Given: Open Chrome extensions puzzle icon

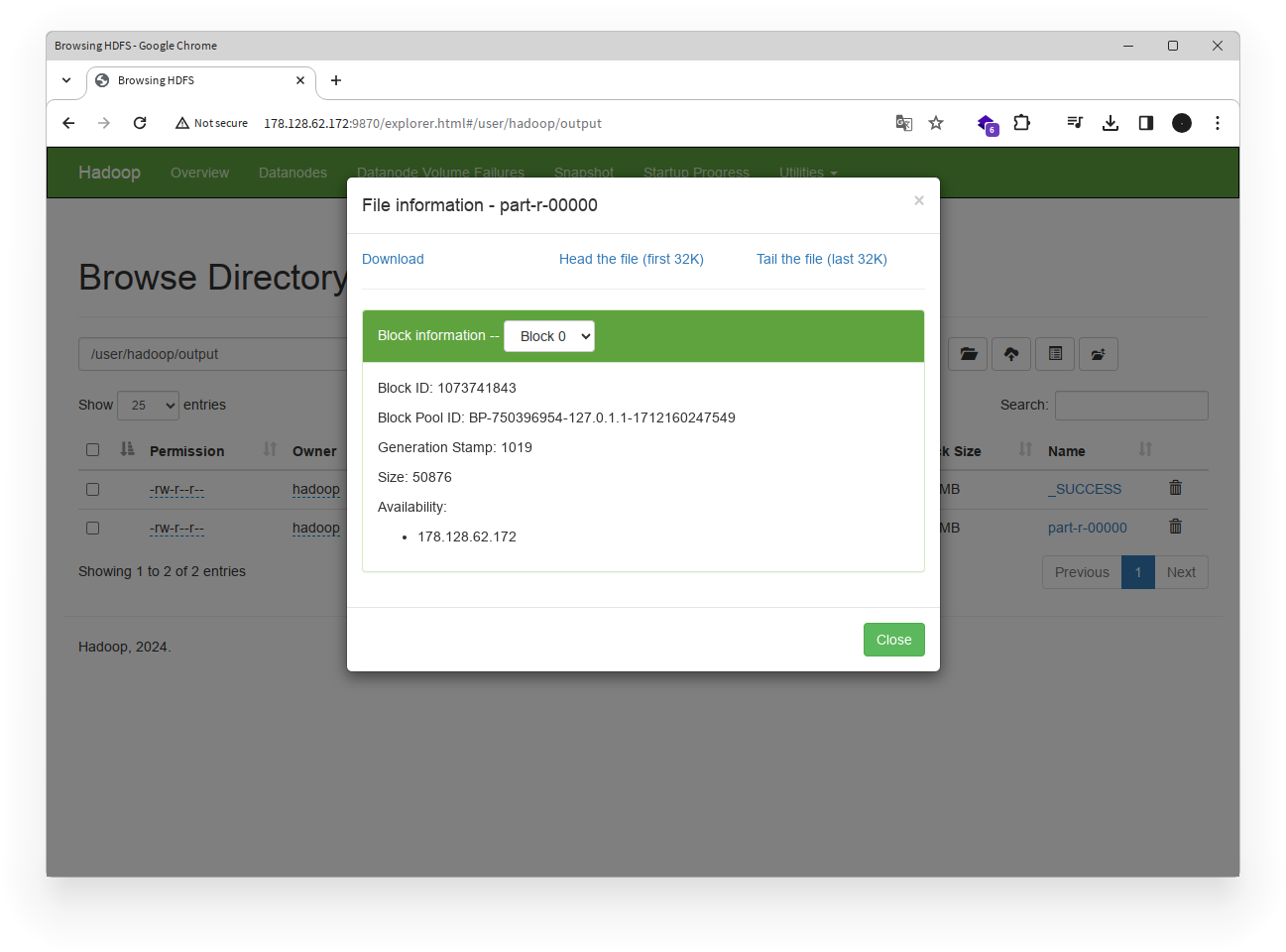Looking at the screenshot, I should point(1021,123).
